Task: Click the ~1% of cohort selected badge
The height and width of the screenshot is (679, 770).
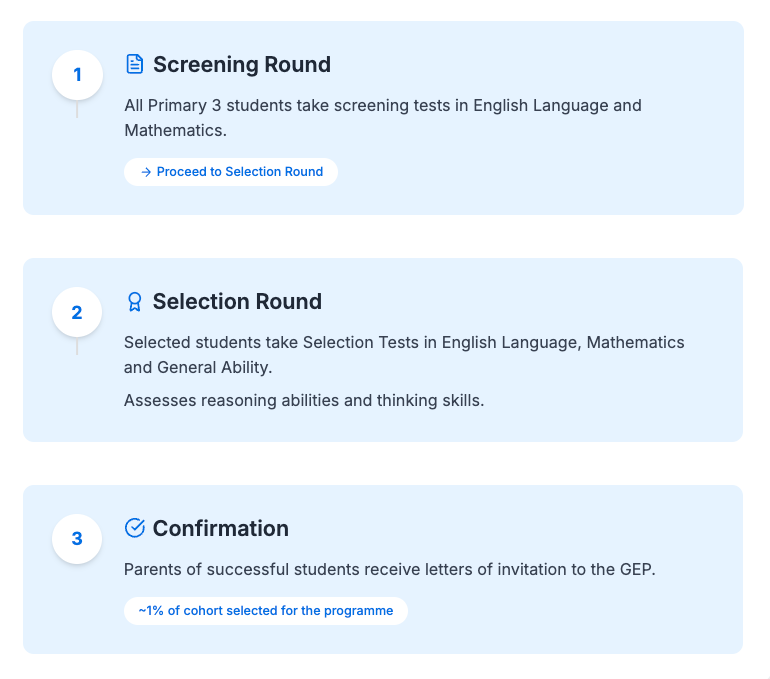Action: [x=266, y=611]
